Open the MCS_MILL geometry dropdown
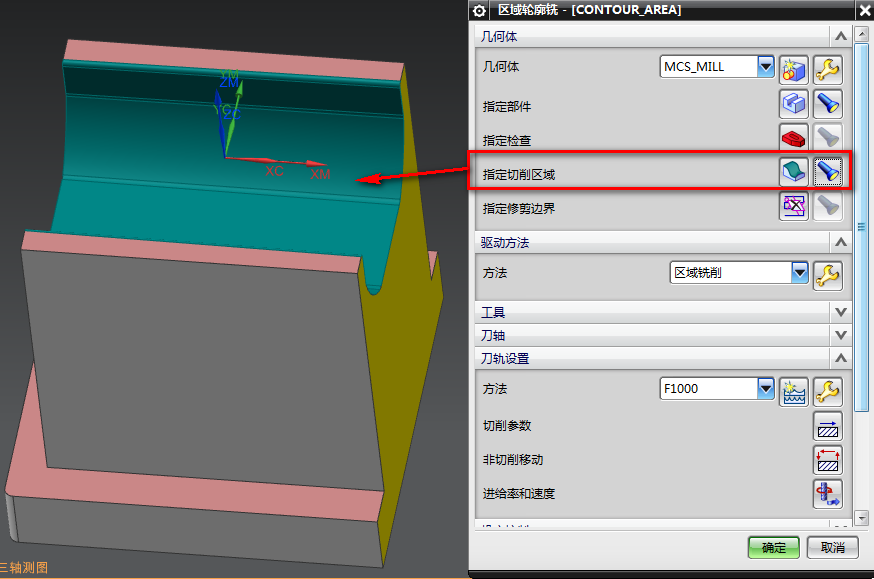The image size is (874, 579). [766, 67]
